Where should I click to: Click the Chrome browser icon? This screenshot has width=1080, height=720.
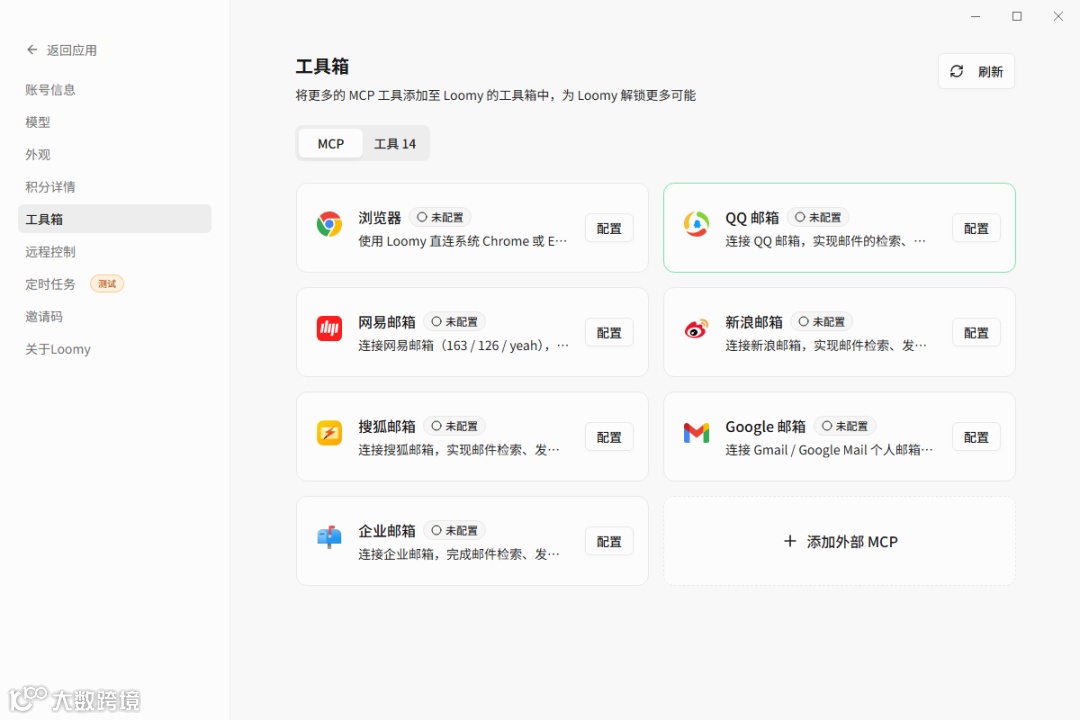[329, 224]
